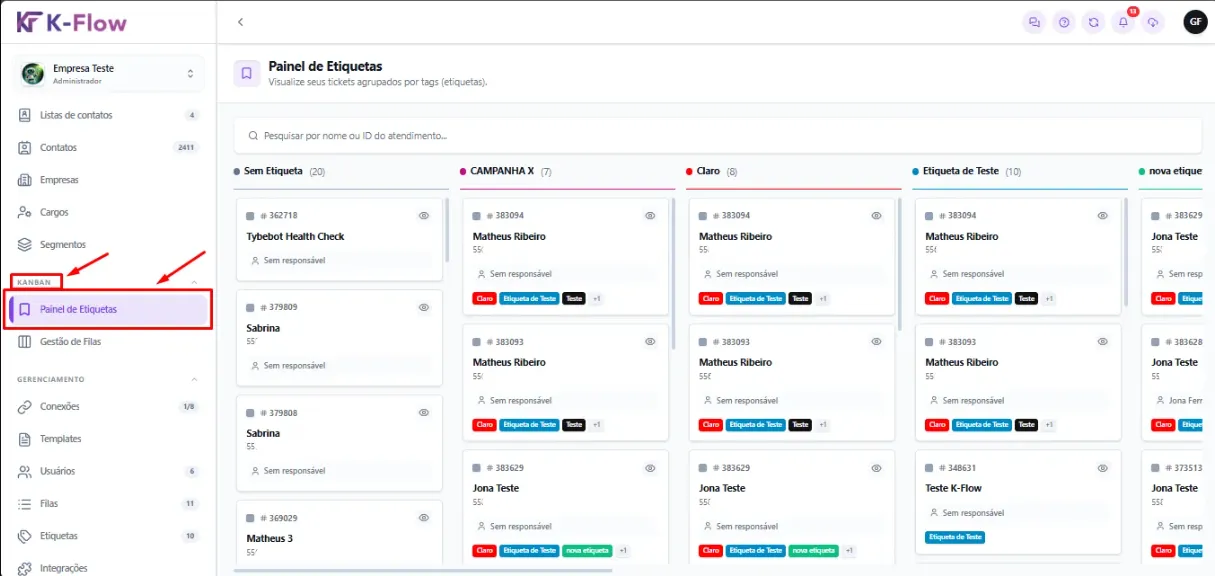Open Painel de Etiquetas in the sidebar
This screenshot has height=576, width=1215.
point(109,310)
